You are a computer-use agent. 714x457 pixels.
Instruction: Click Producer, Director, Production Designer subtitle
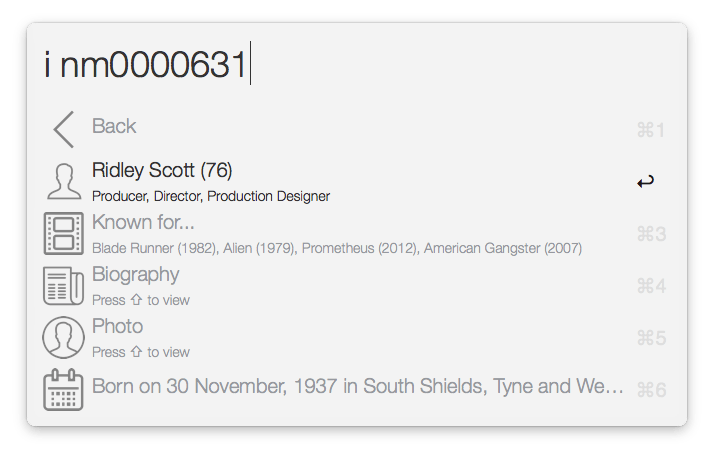(x=210, y=196)
